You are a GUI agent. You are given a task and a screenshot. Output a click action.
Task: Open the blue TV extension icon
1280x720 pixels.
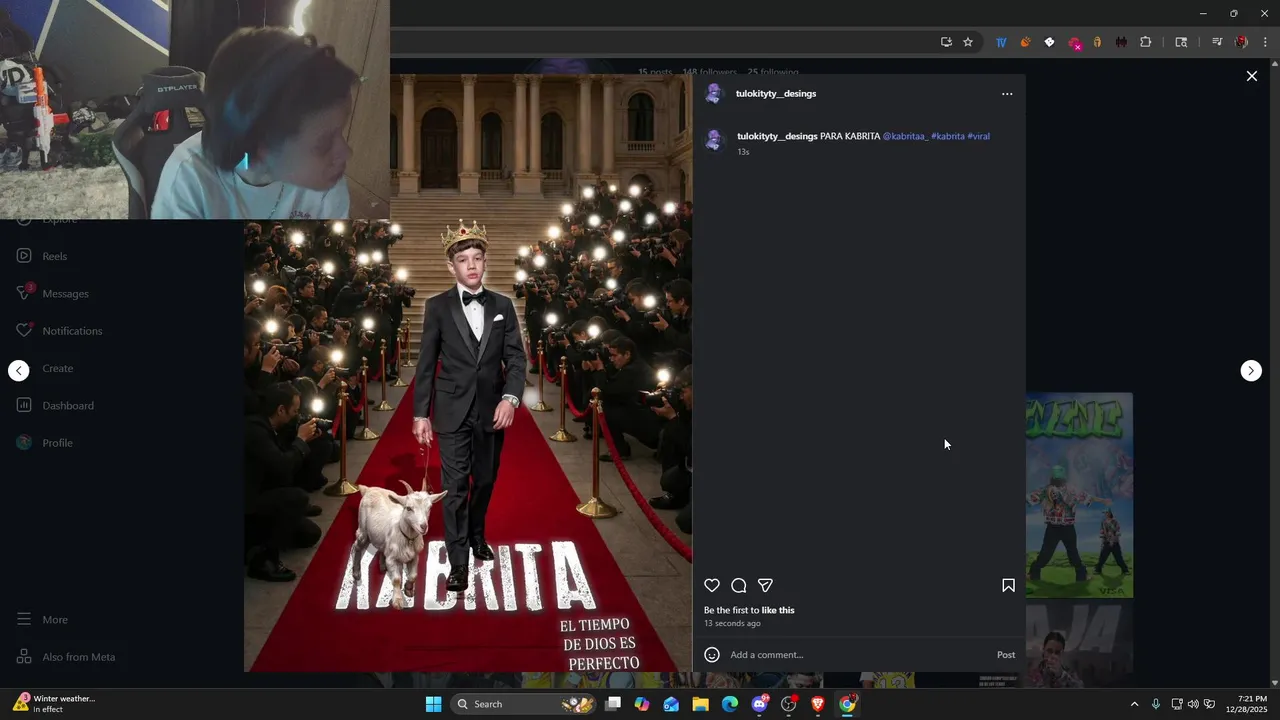[1001, 42]
